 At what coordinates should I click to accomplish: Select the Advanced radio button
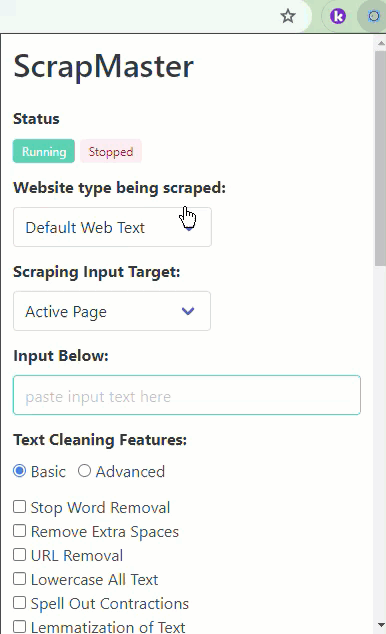84,471
